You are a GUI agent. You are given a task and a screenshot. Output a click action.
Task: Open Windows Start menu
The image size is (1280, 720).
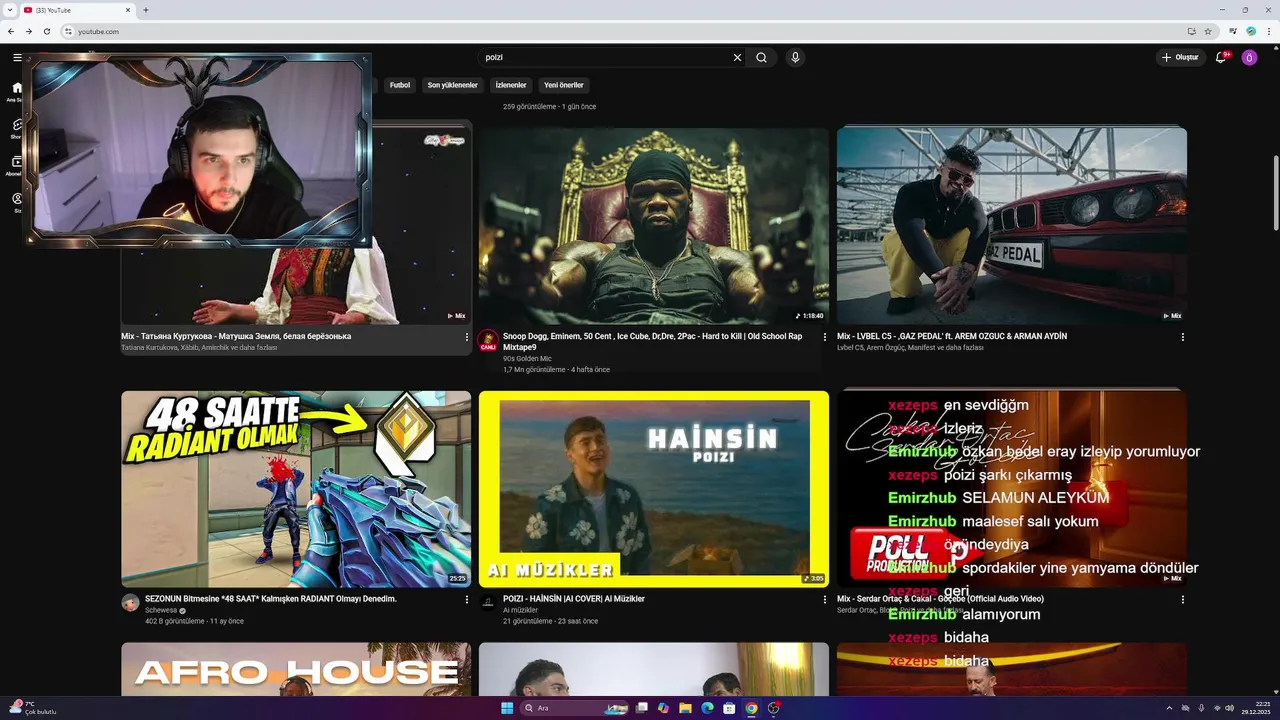tap(507, 708)
